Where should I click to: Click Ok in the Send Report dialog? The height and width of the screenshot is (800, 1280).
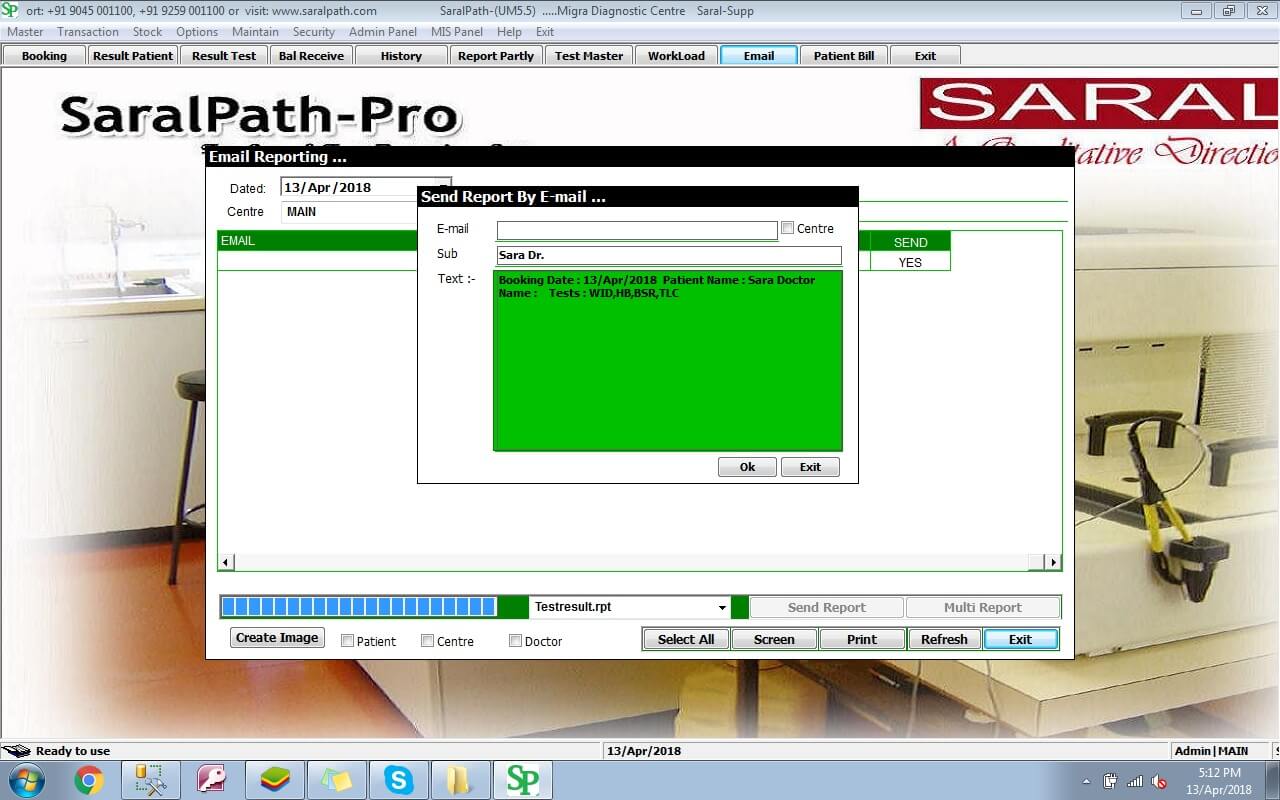tap(747, 467)
